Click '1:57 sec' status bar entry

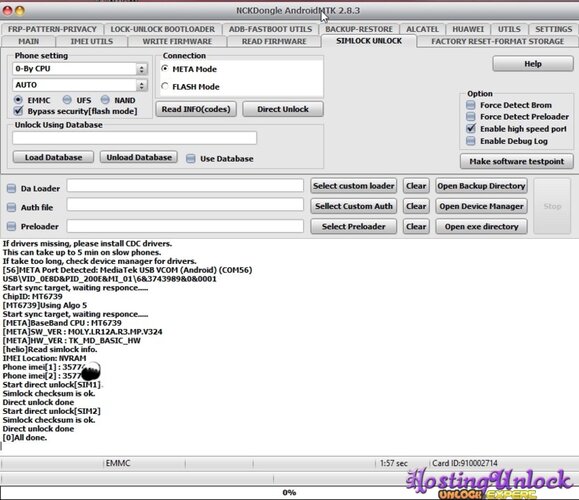click(394, 463)
